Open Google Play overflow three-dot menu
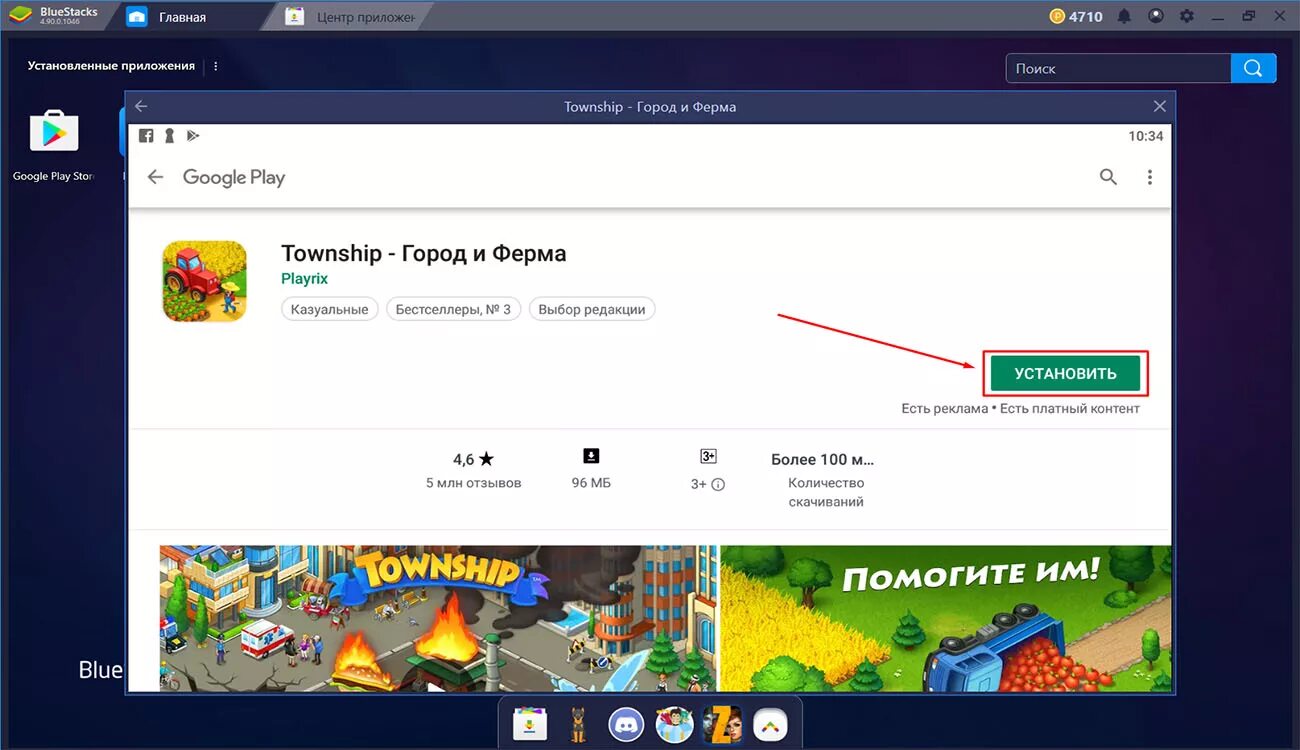The image size is (1300, 750). click(1150, 177)
